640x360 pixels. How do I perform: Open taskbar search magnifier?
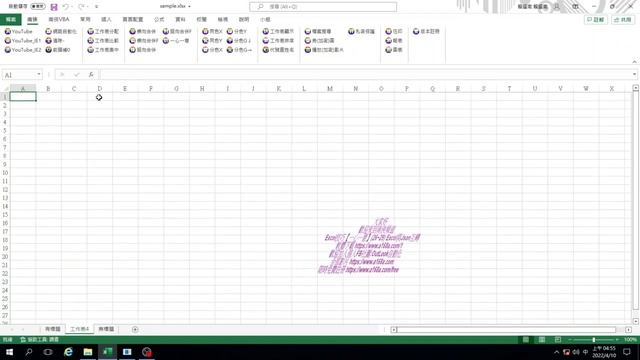point(29,352)
